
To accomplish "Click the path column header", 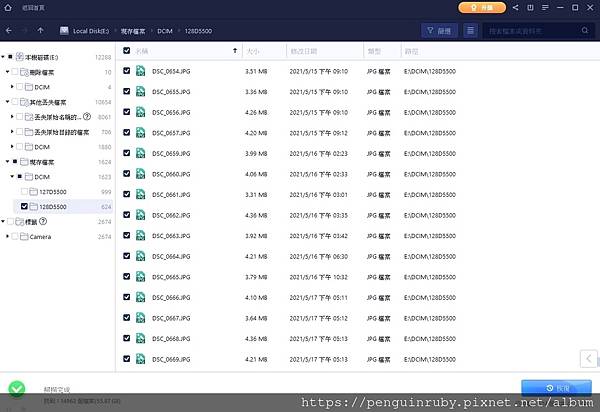I will coord(411,51).
